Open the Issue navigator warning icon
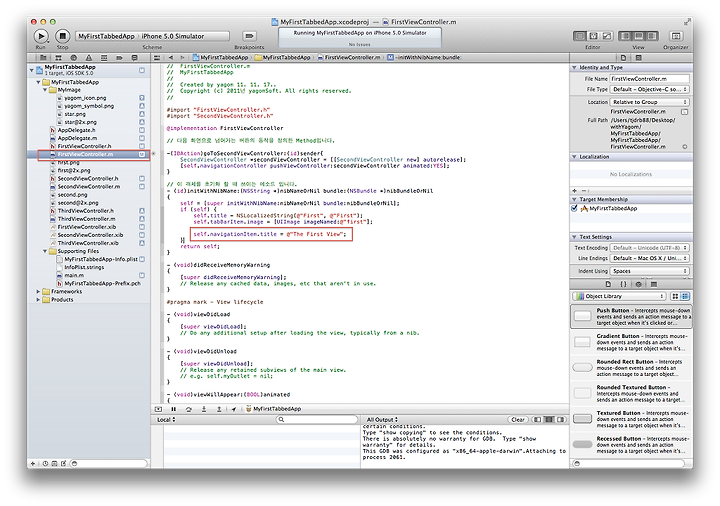Viewport: 720px width, 506px height. pos(89,58)
